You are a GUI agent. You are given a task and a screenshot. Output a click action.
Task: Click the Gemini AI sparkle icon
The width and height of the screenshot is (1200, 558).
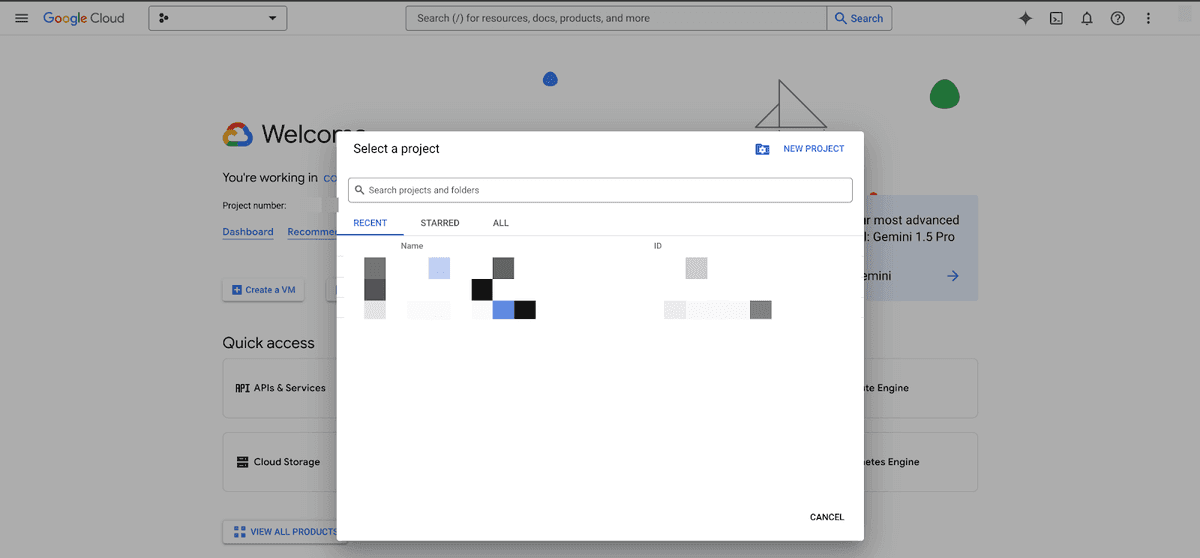(x=1025, y=18)
